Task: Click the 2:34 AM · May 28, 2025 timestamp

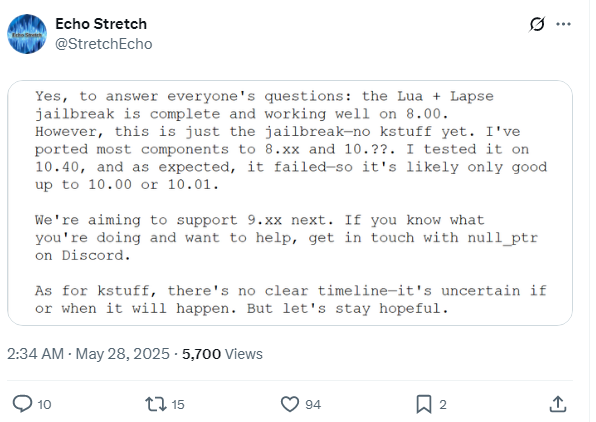Action: click(x=88, y=354)
